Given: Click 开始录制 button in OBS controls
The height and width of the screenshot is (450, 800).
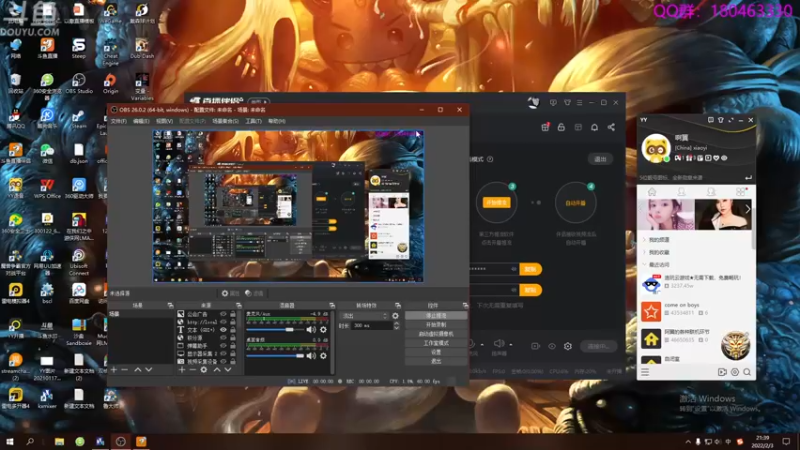Looking at the screenshot, I should tap(436, 324).
